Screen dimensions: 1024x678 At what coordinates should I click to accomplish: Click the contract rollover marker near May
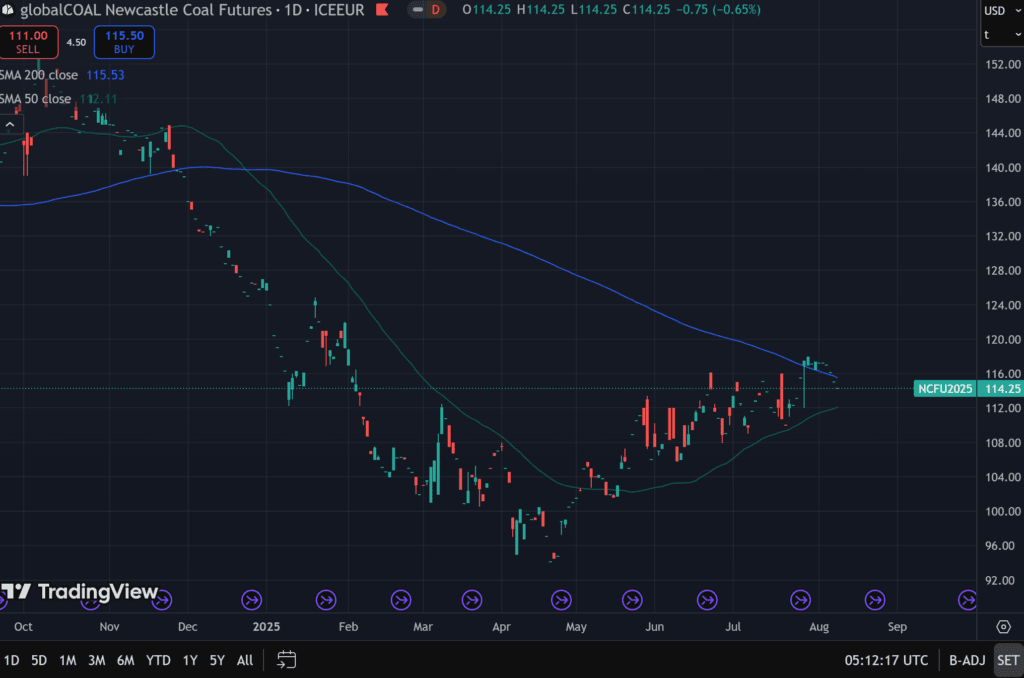[560, 600]
